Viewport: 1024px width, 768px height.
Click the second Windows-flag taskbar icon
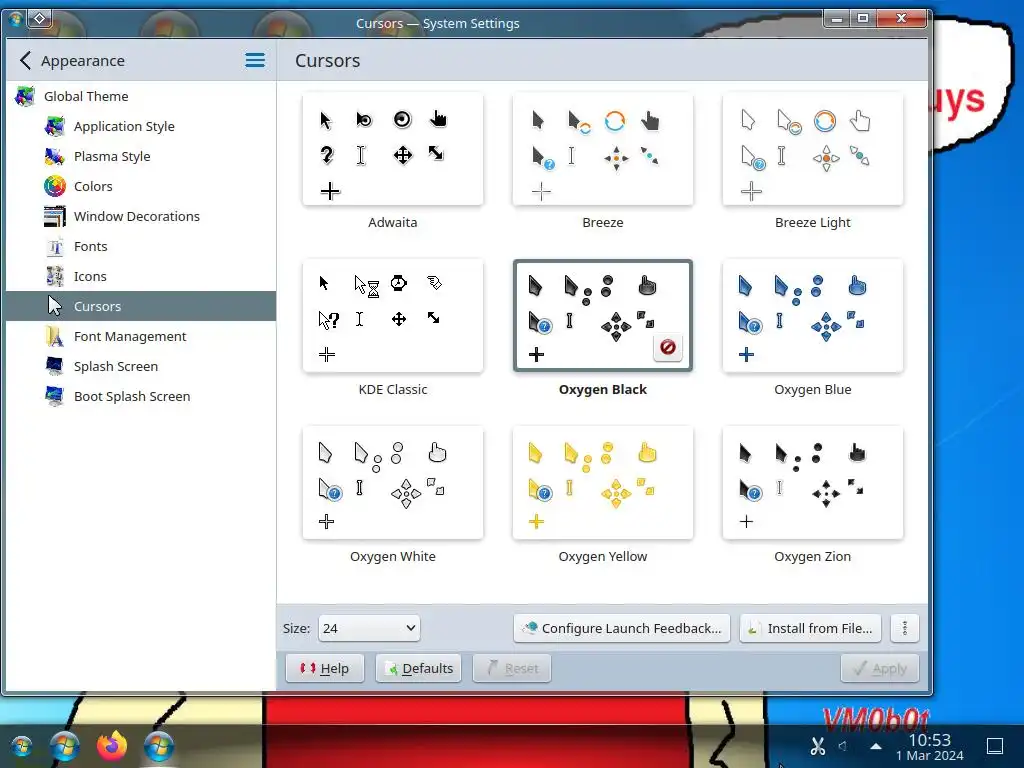[65, 746]
